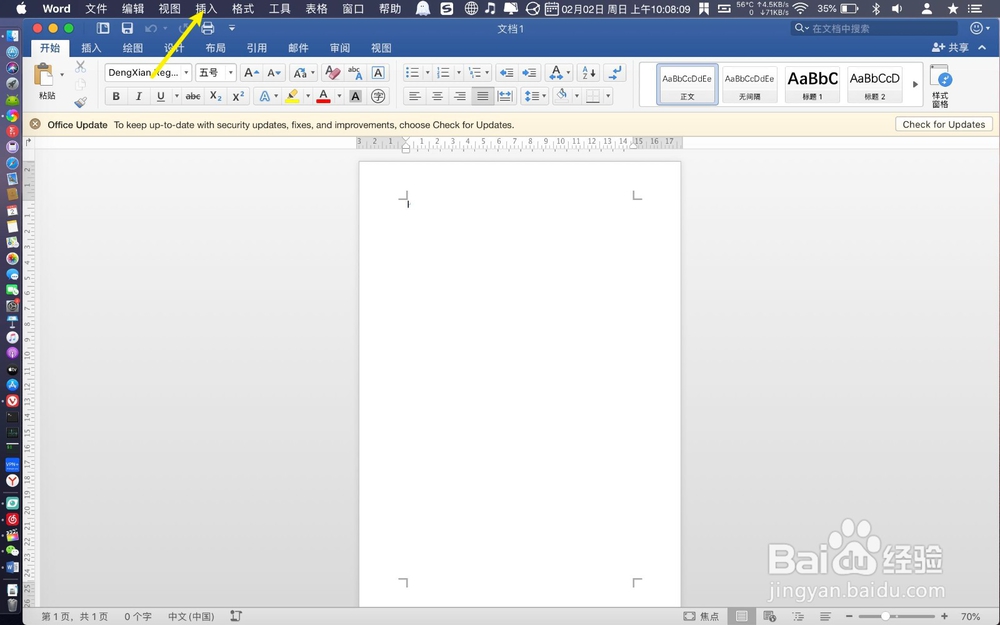The width and height of the screenshot is (1000, 625).
Task: Click the Paste clipboard icon
Action: pyautogui.click(x=44, y=75)
